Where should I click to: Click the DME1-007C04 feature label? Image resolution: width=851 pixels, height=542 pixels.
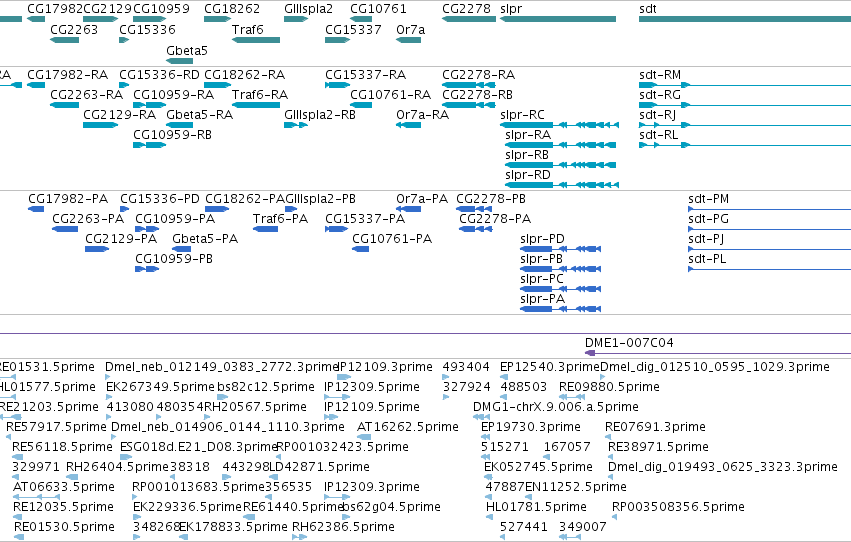click(629, 343)
